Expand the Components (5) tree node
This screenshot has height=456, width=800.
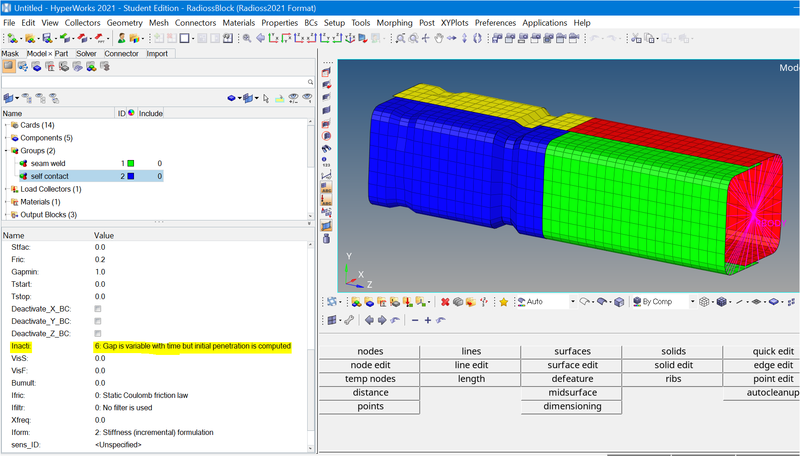(x=7, y=138)
